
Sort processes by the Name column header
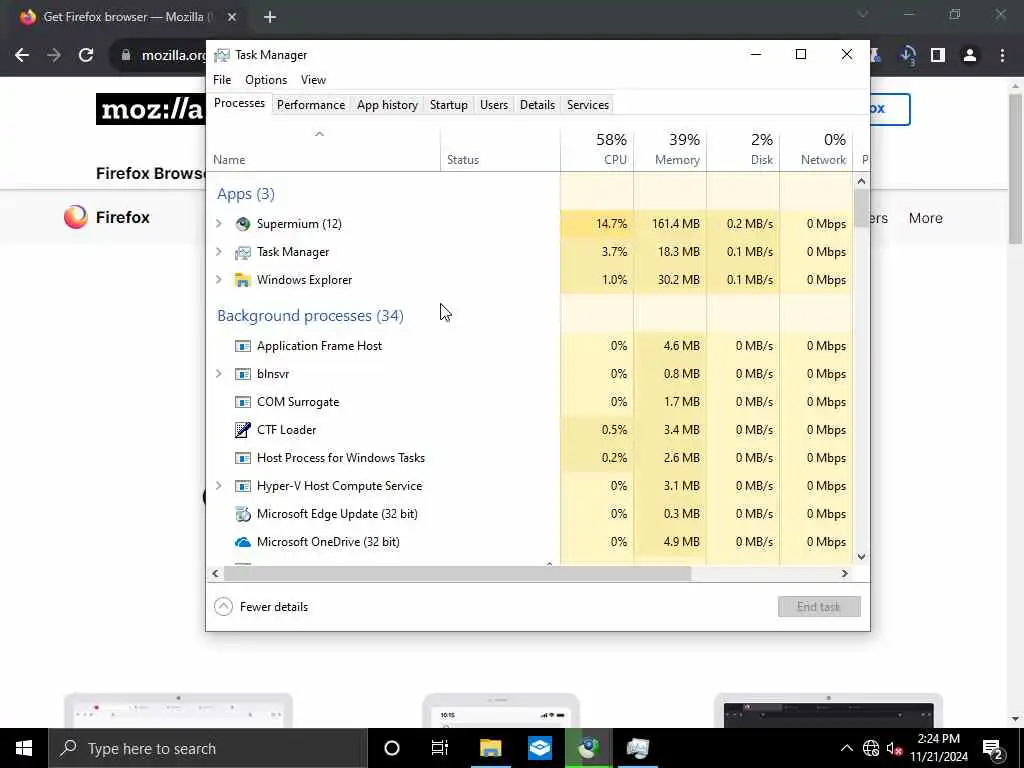pyautogui.click(x=323, y=150)
